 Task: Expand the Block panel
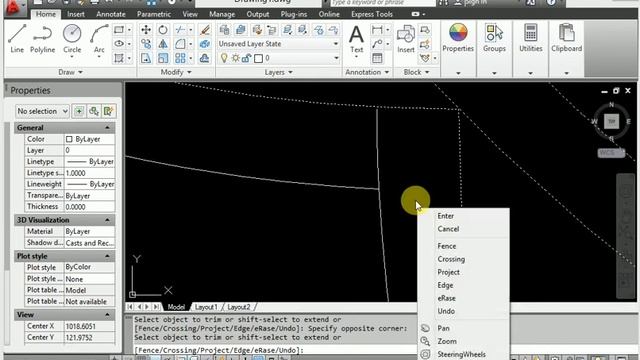point(416,72)
